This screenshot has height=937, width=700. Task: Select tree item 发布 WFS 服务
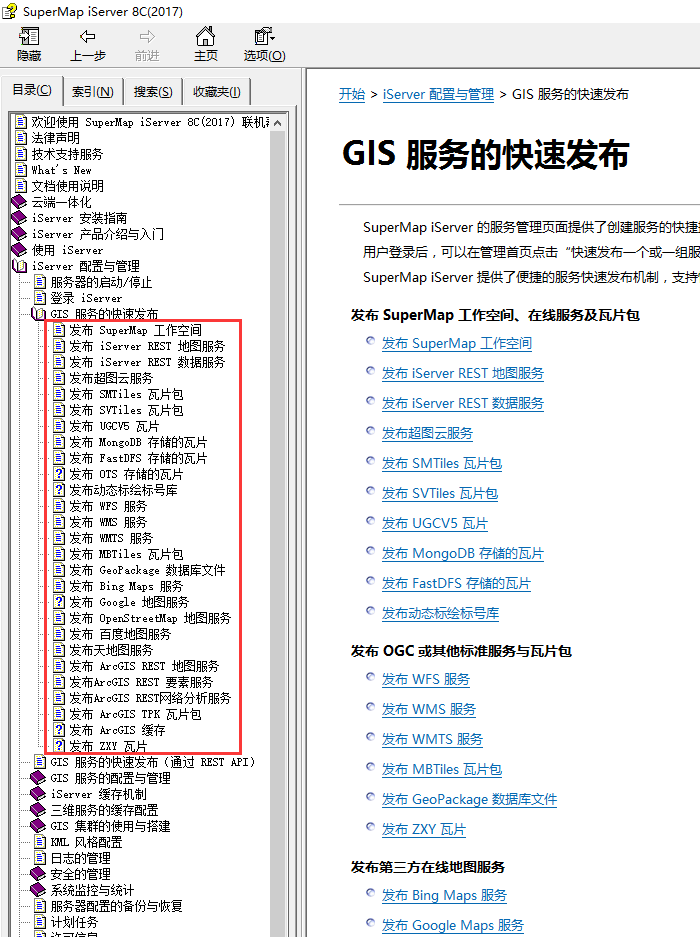tap(108, 506)
